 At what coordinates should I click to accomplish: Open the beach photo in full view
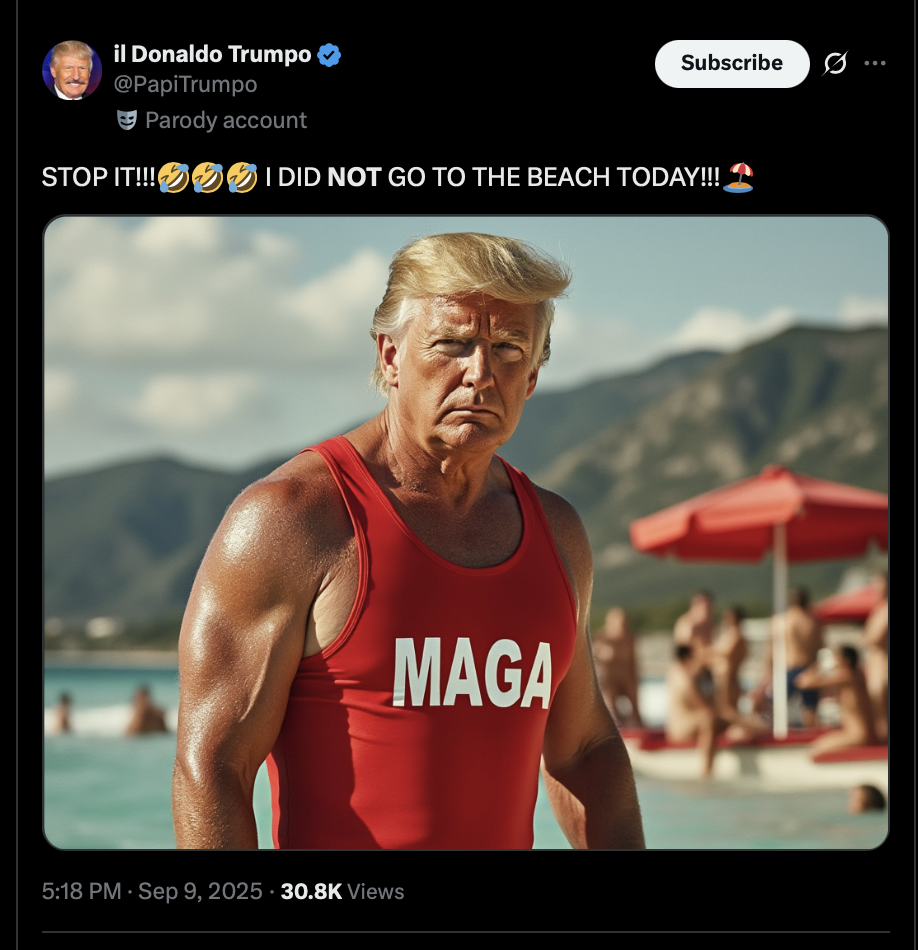(x=466, y=533)
